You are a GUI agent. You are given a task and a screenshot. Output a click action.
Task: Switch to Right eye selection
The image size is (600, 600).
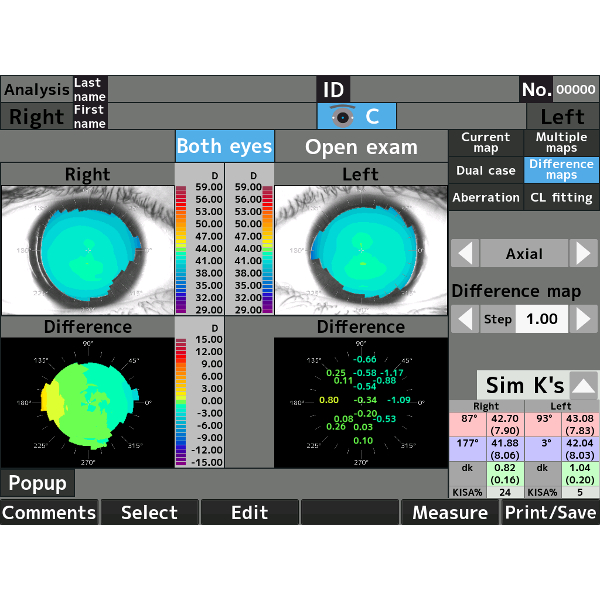point(37,116)
